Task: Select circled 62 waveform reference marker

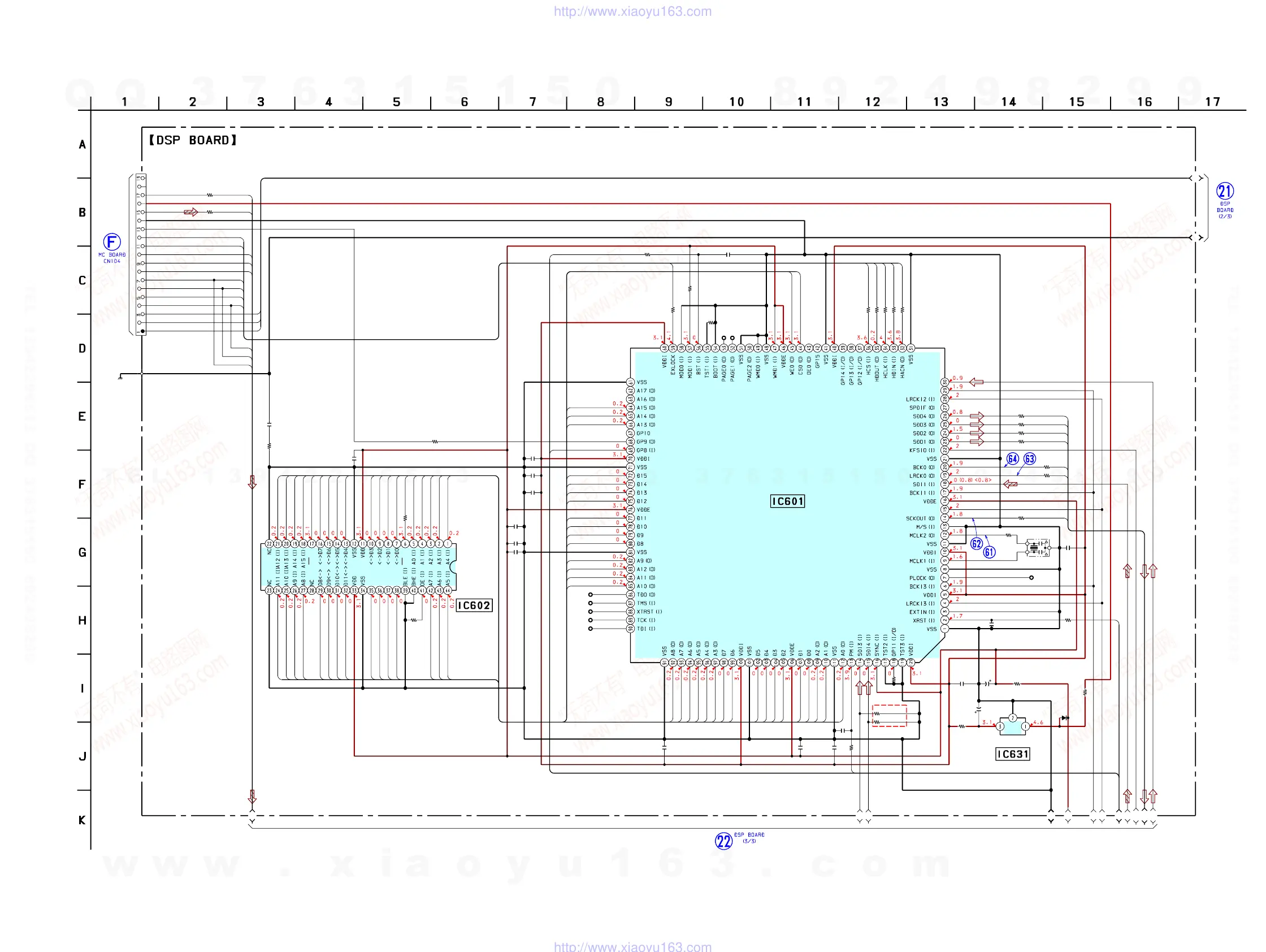Action: (x=977, y=544)
